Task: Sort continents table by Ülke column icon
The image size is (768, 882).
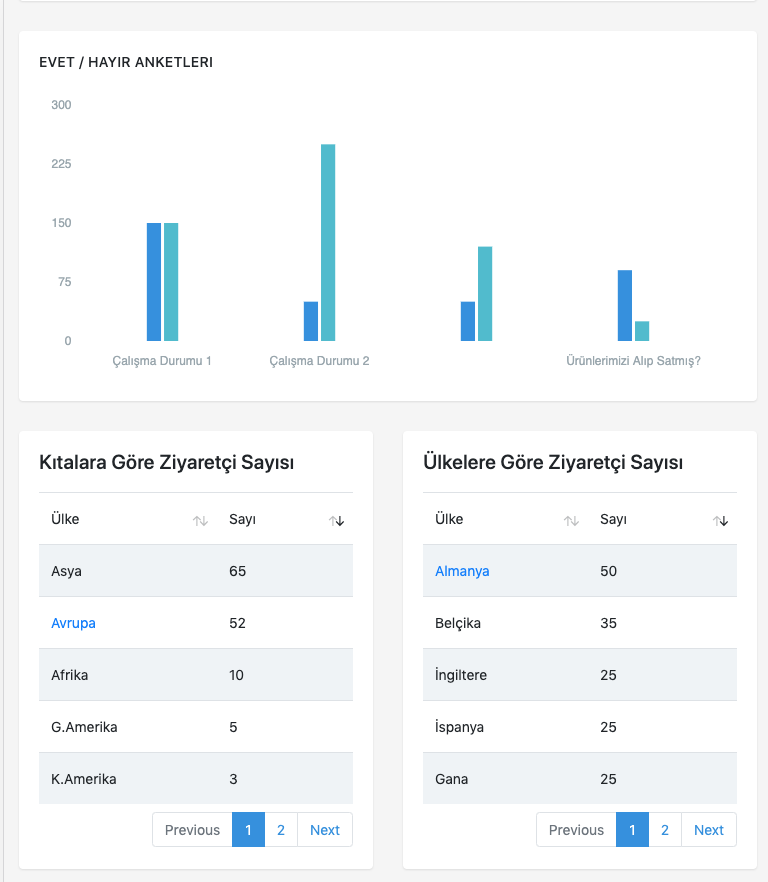Action: pos(200,520)
